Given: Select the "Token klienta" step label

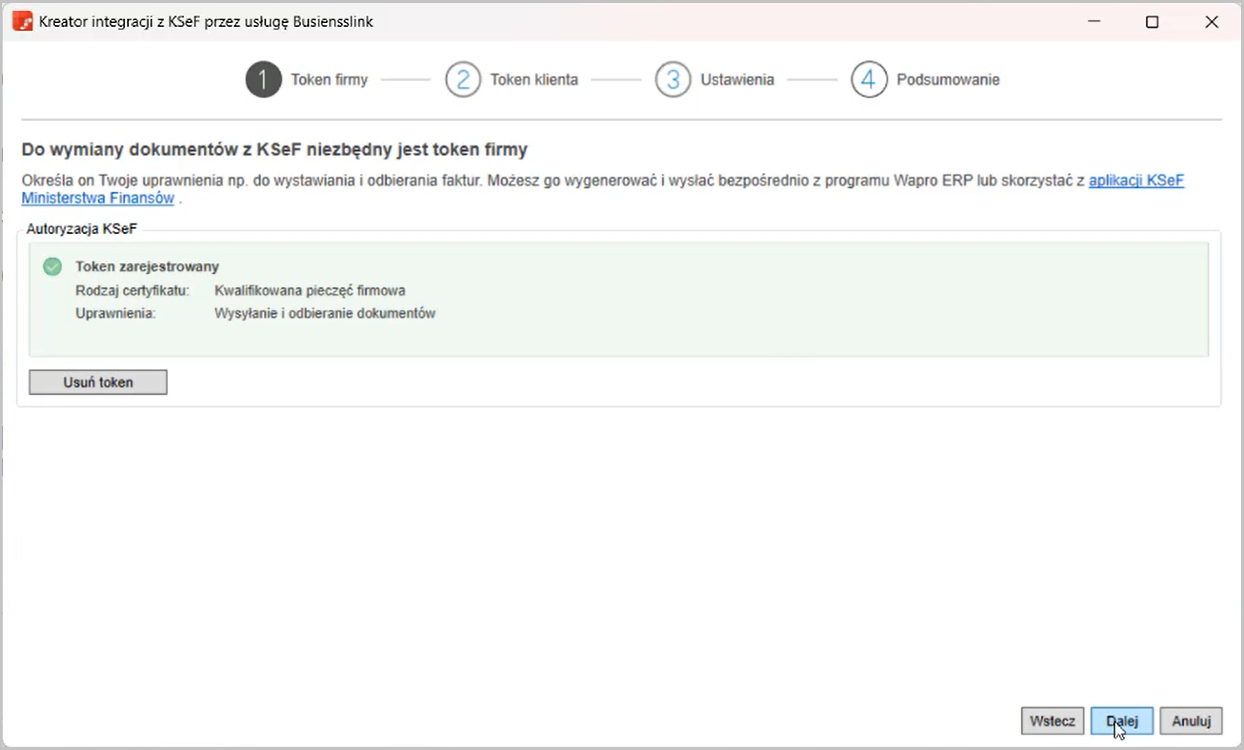Looking at the screenshot, I should [533, 80].
